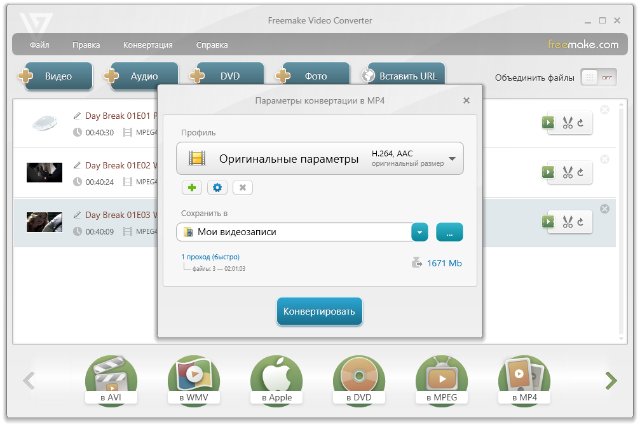Rotate the Day Break 01E03 video
This screenshot has height=425, width=640.
pos(581,222)
